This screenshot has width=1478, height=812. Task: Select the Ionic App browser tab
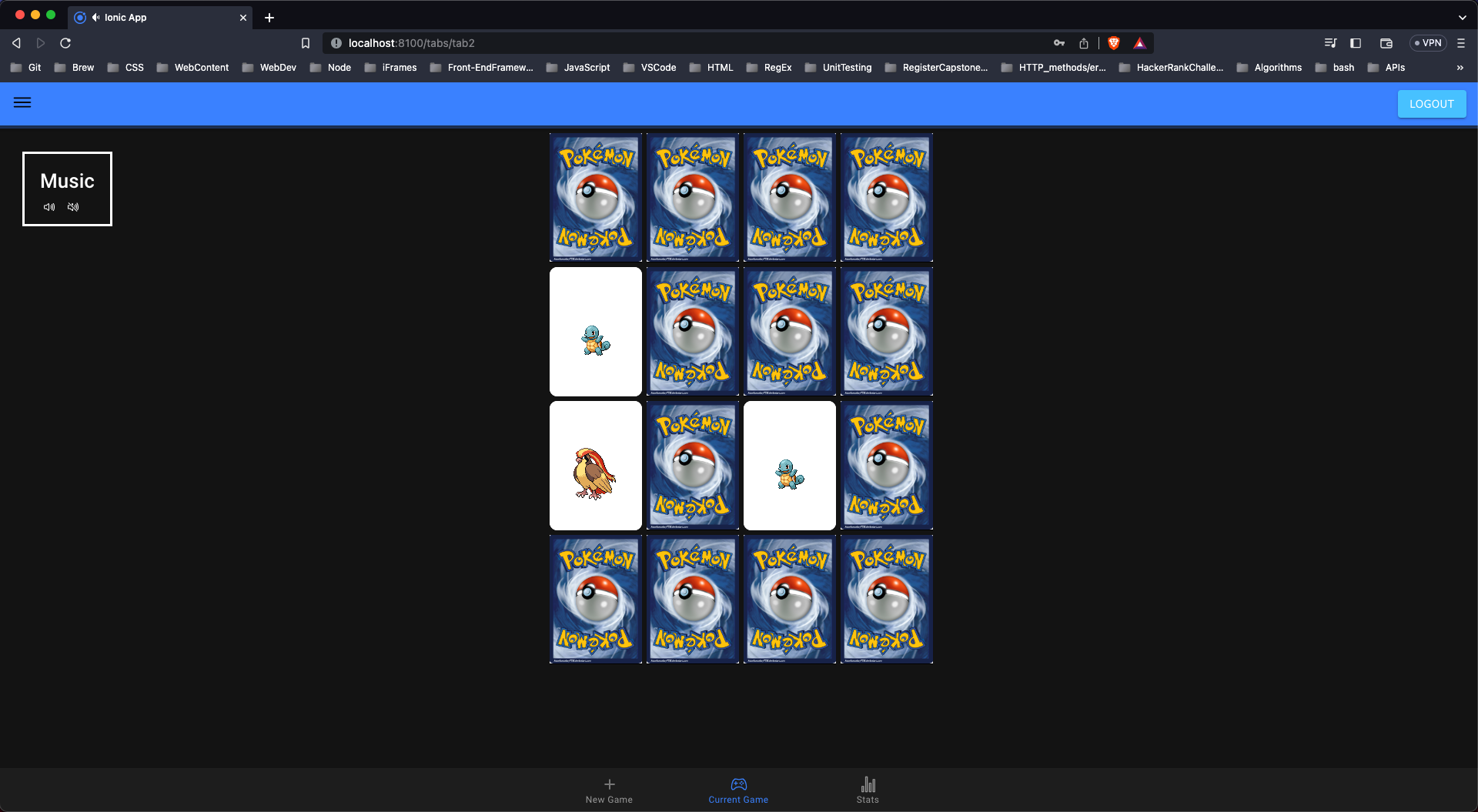point(160,17)
